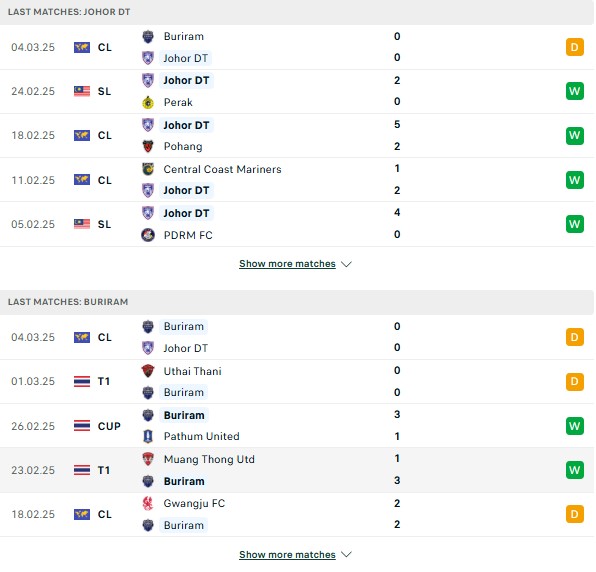Viewport: 596px width, 572px height.
Task: Expand Buriram list via bottom chevron arrow
Action: click(346, 555)
